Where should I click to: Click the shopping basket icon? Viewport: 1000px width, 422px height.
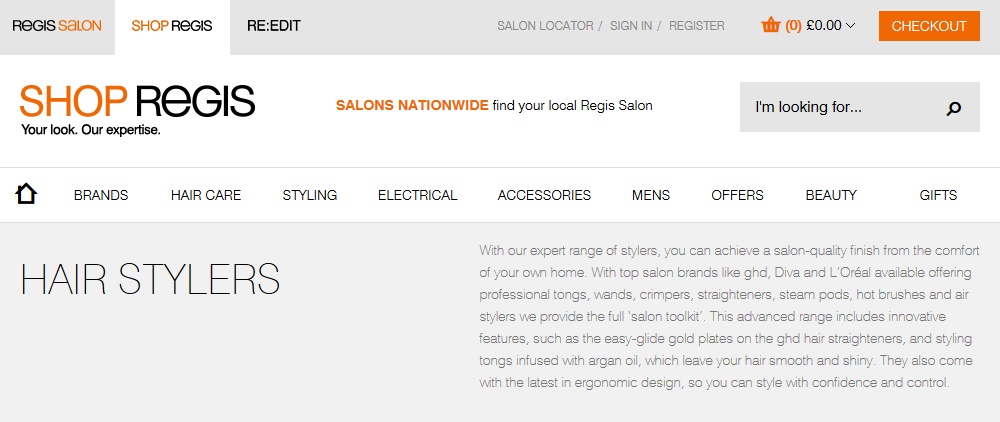[770, 26]
